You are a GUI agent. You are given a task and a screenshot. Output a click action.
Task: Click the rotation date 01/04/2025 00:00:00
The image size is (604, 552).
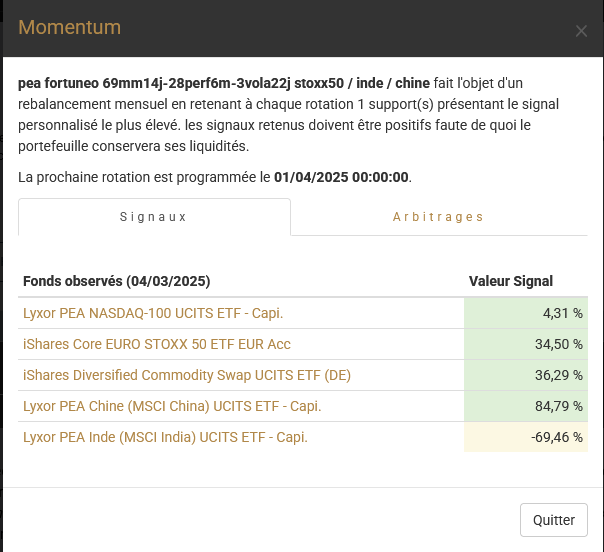click(x=341, y=177)
